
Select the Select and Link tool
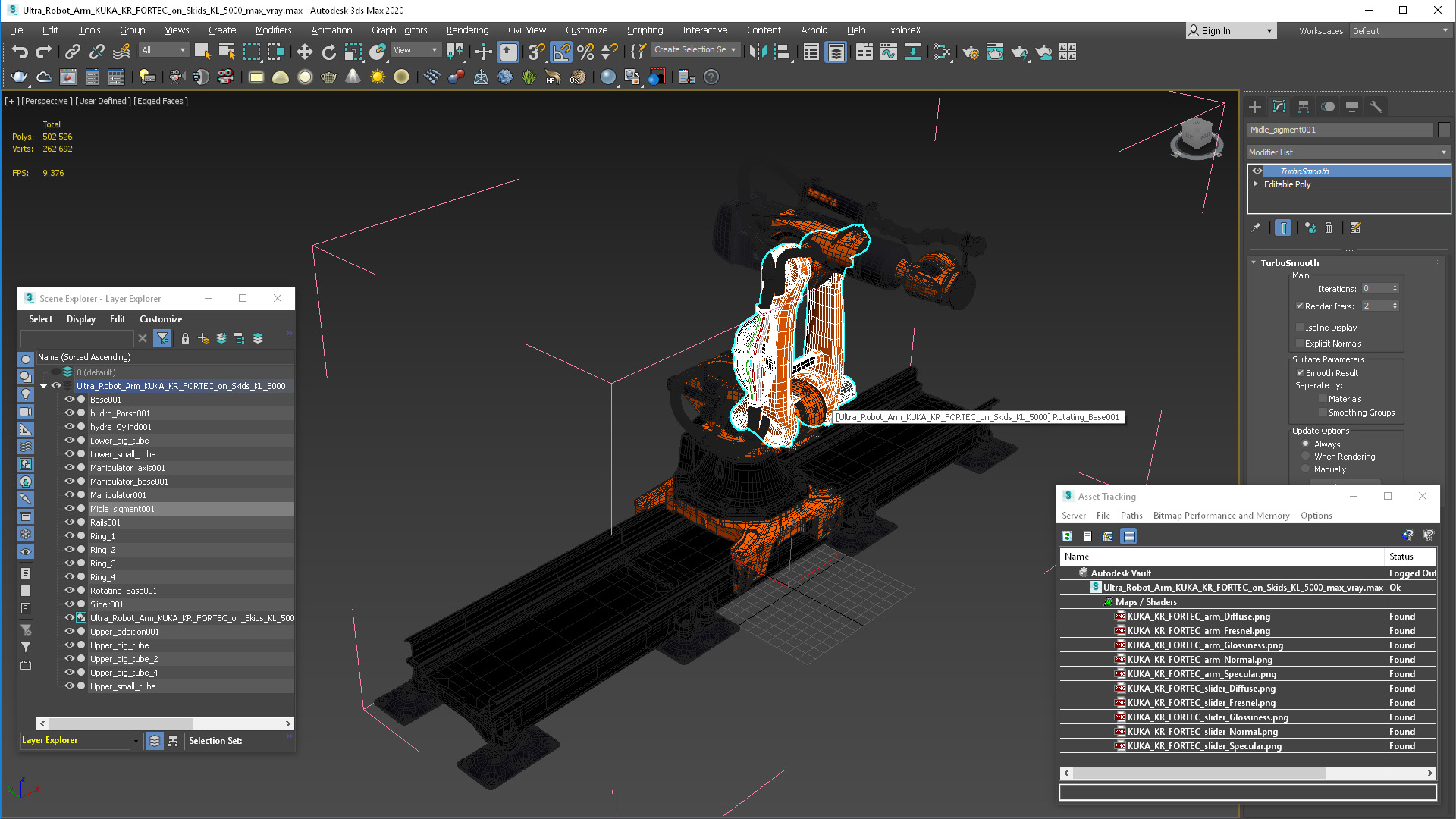(x=73, y=52)
